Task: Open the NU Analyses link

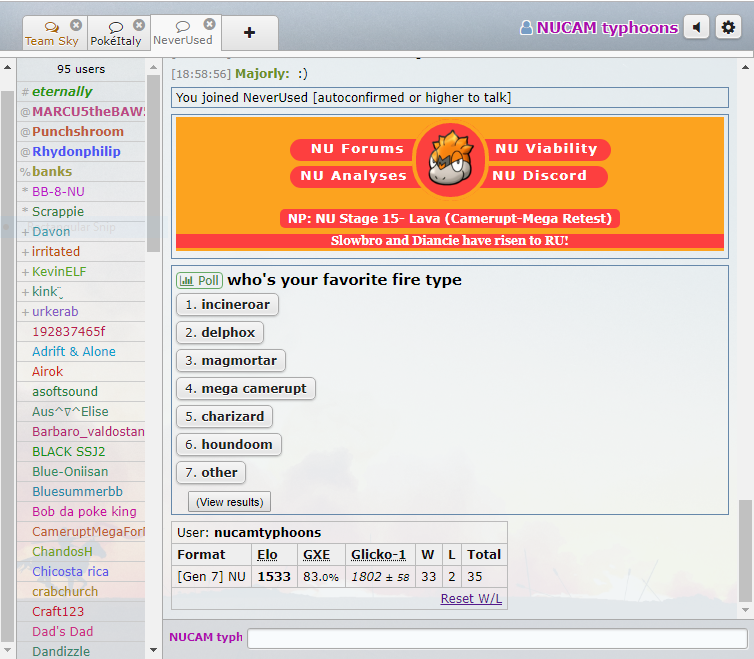Action: tap(353, 176)
